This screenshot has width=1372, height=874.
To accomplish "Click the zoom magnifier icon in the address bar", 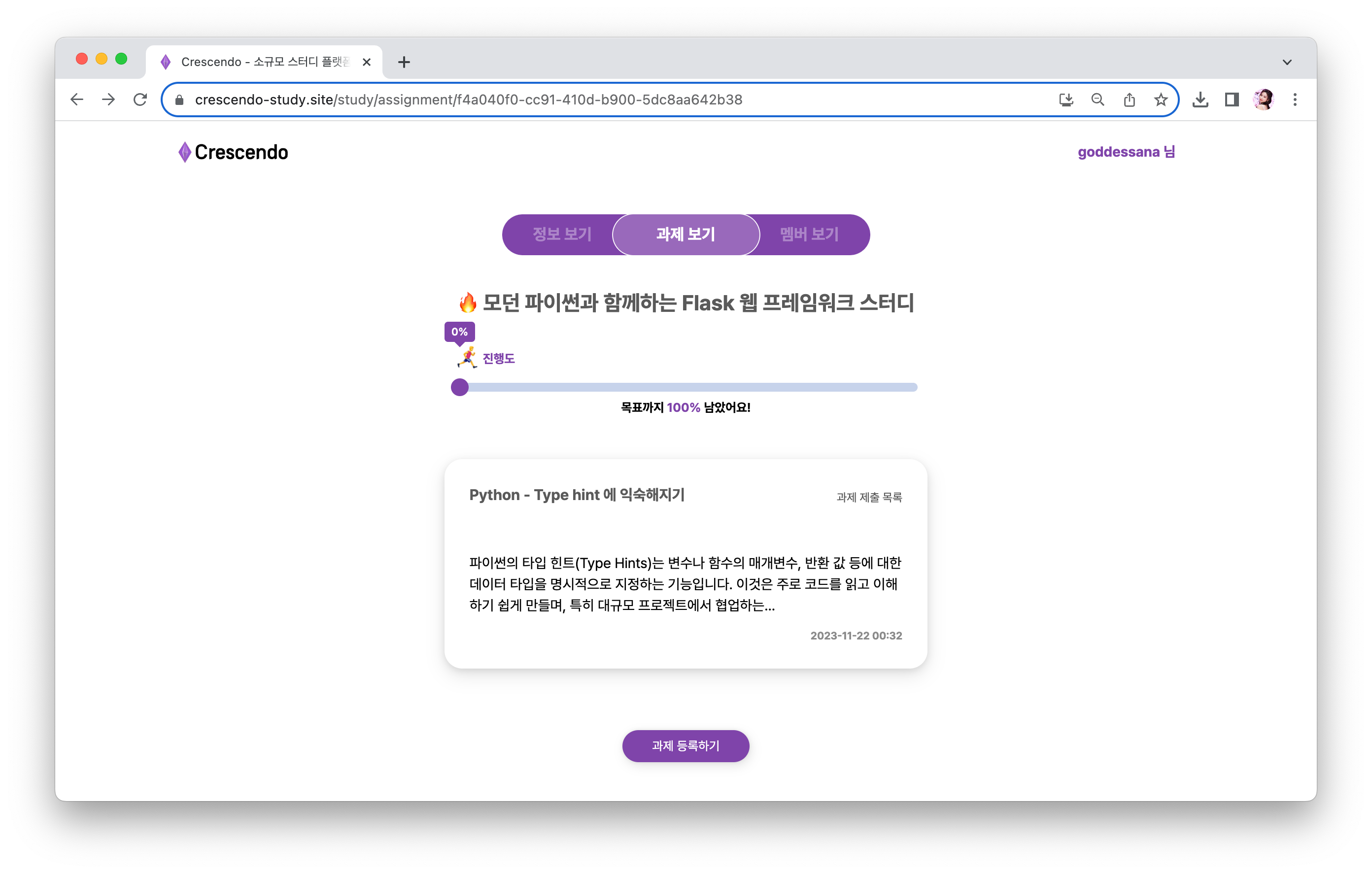I will [1098, 100].
